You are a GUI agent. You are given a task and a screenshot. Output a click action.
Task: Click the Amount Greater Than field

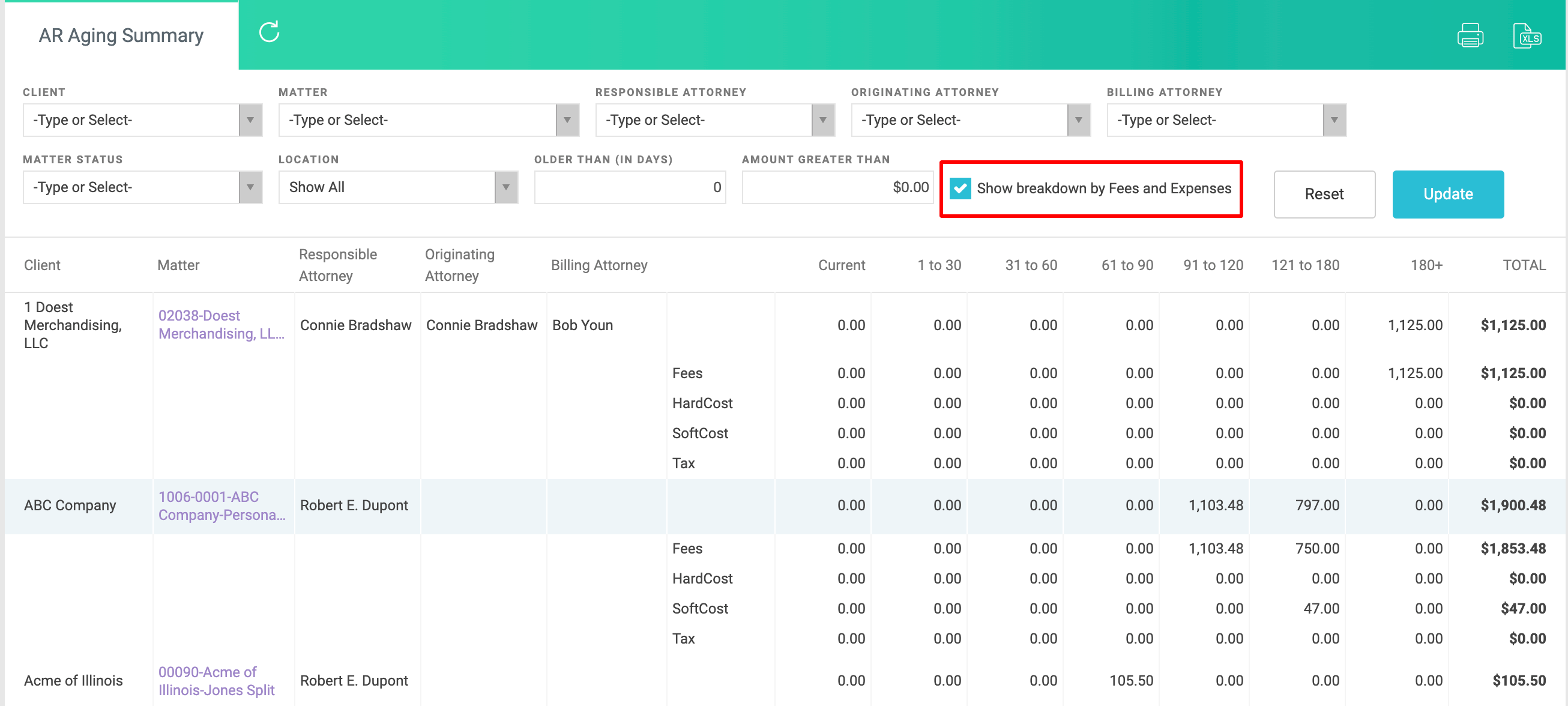(836, 187)
